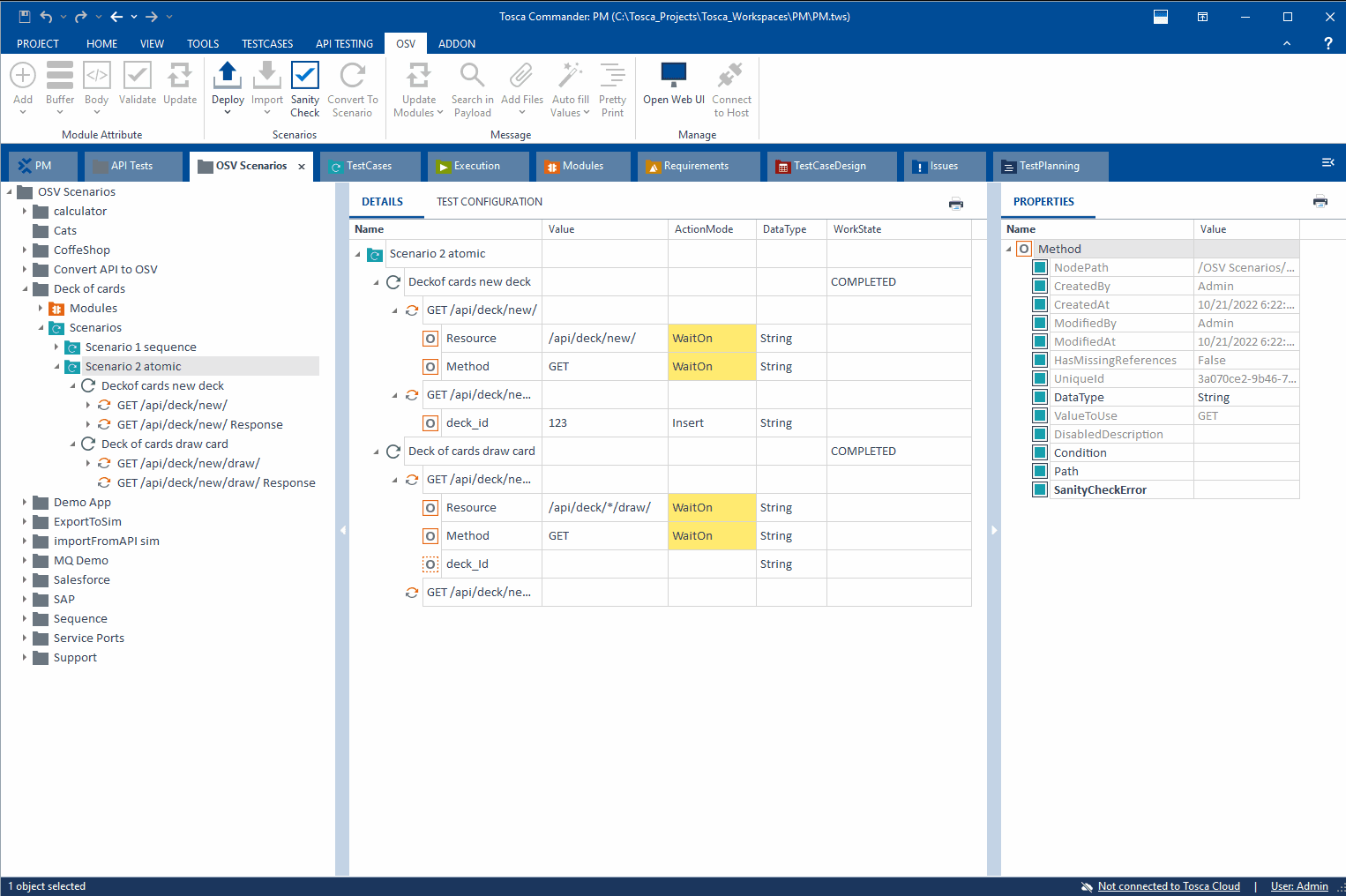This screenshot has width=1346, height=896.
Task: Switch to the TEST CONFIGURATION tab
Action: click(x=489, y=201)
